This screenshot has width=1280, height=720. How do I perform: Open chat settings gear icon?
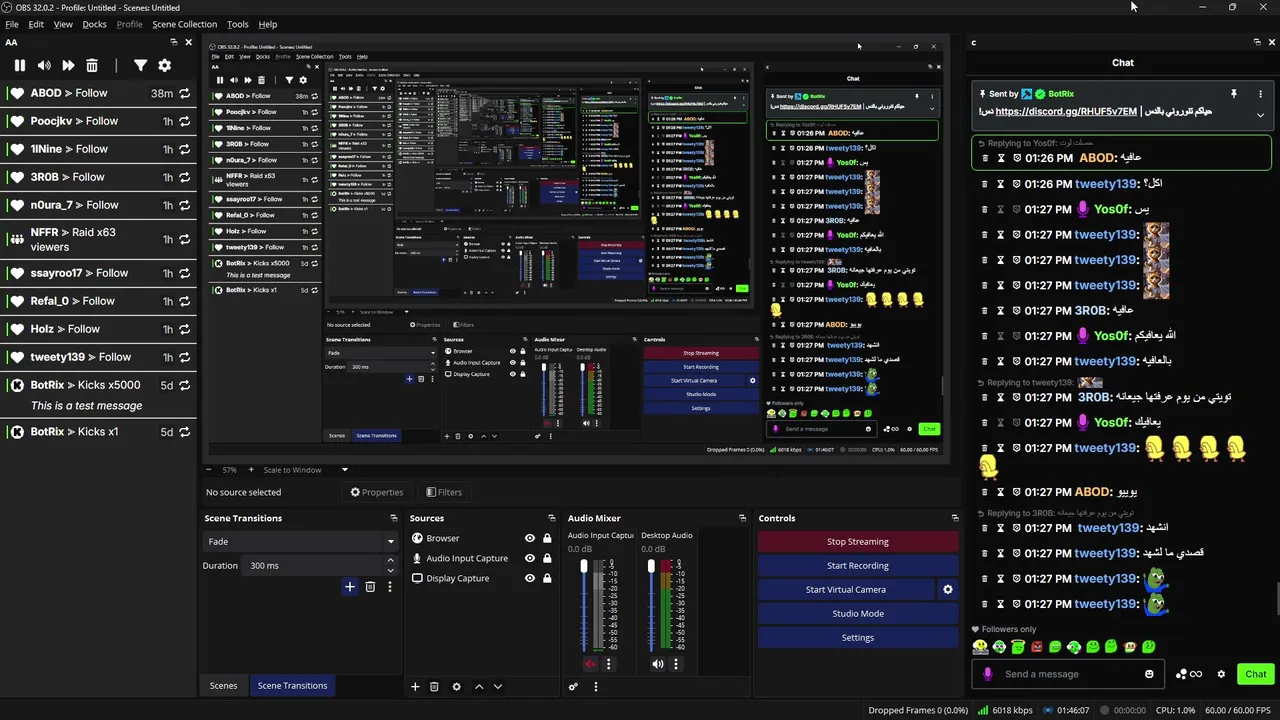pyautogui.click(x=1221, y=674)
